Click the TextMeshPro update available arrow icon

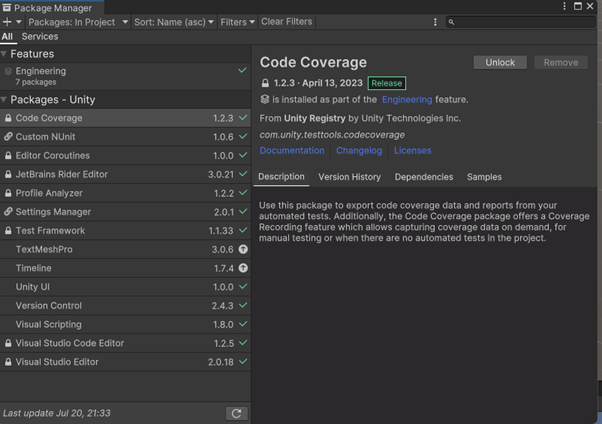tap(243, 250)
